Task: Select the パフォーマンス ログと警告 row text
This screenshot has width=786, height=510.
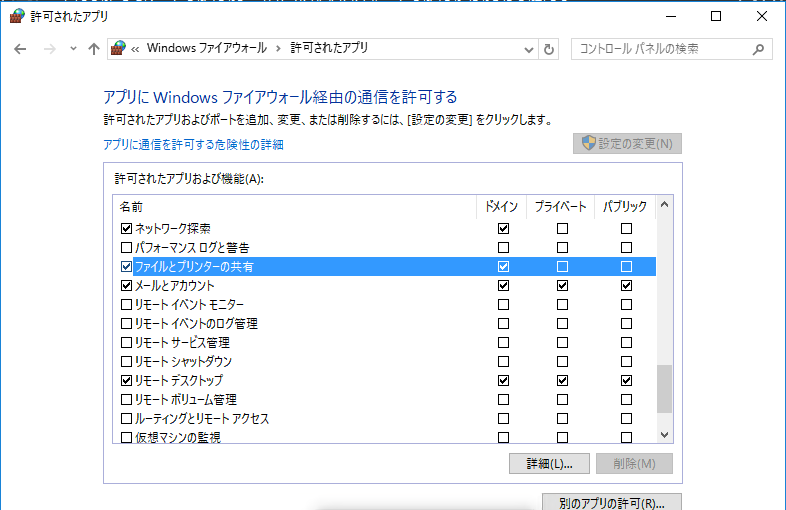Action: 192,248
